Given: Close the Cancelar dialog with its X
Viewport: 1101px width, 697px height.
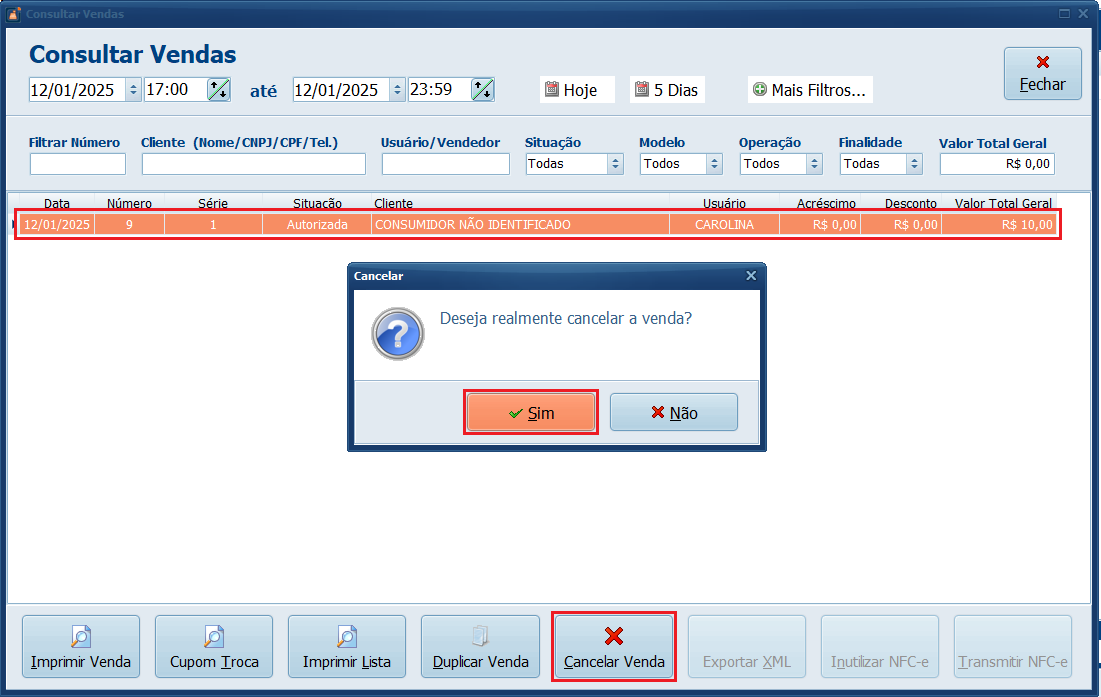Looking at the screenshot, I should [751, 275].
